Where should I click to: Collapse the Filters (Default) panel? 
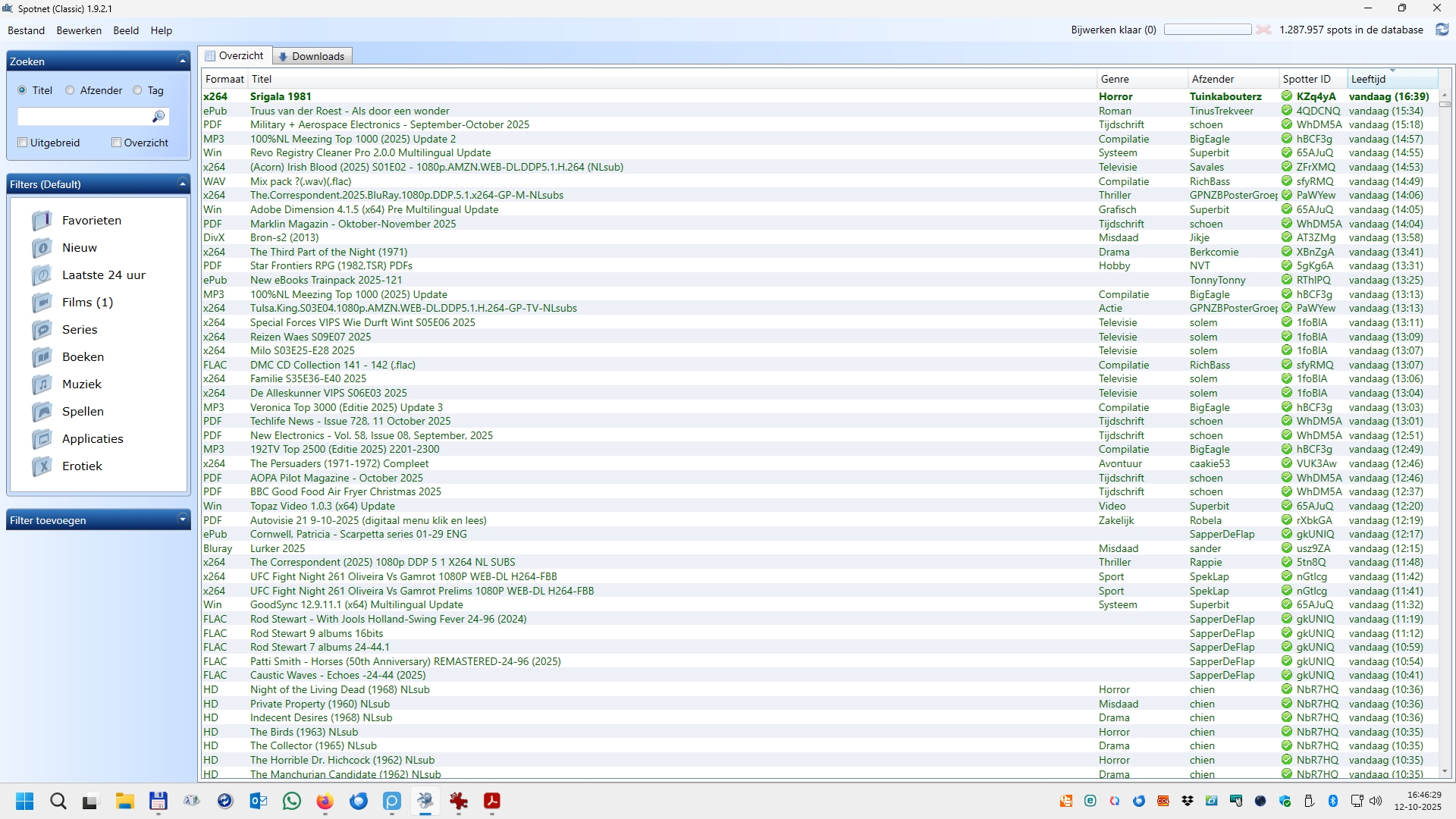pos(182,184)
